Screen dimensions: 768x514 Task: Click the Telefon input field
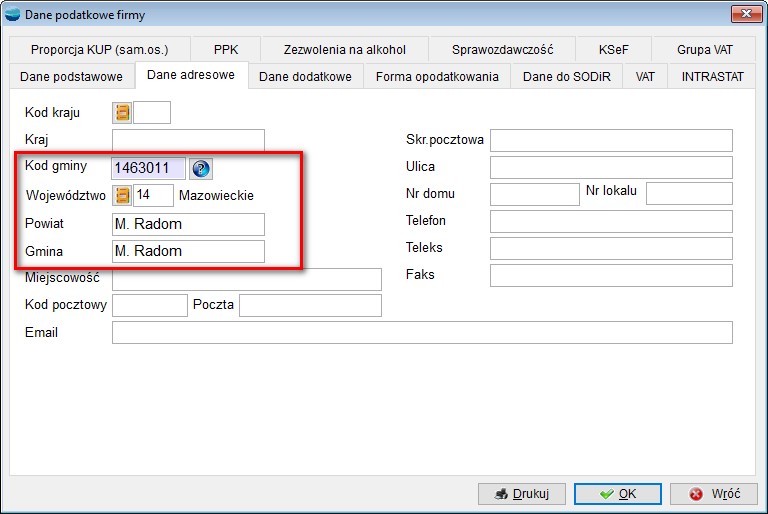click(x=610, y=221)
